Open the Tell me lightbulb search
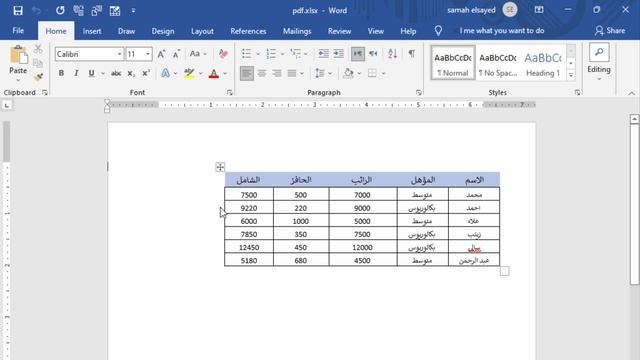The width and height of the screenshot is (640, 360). click(438, 31)
